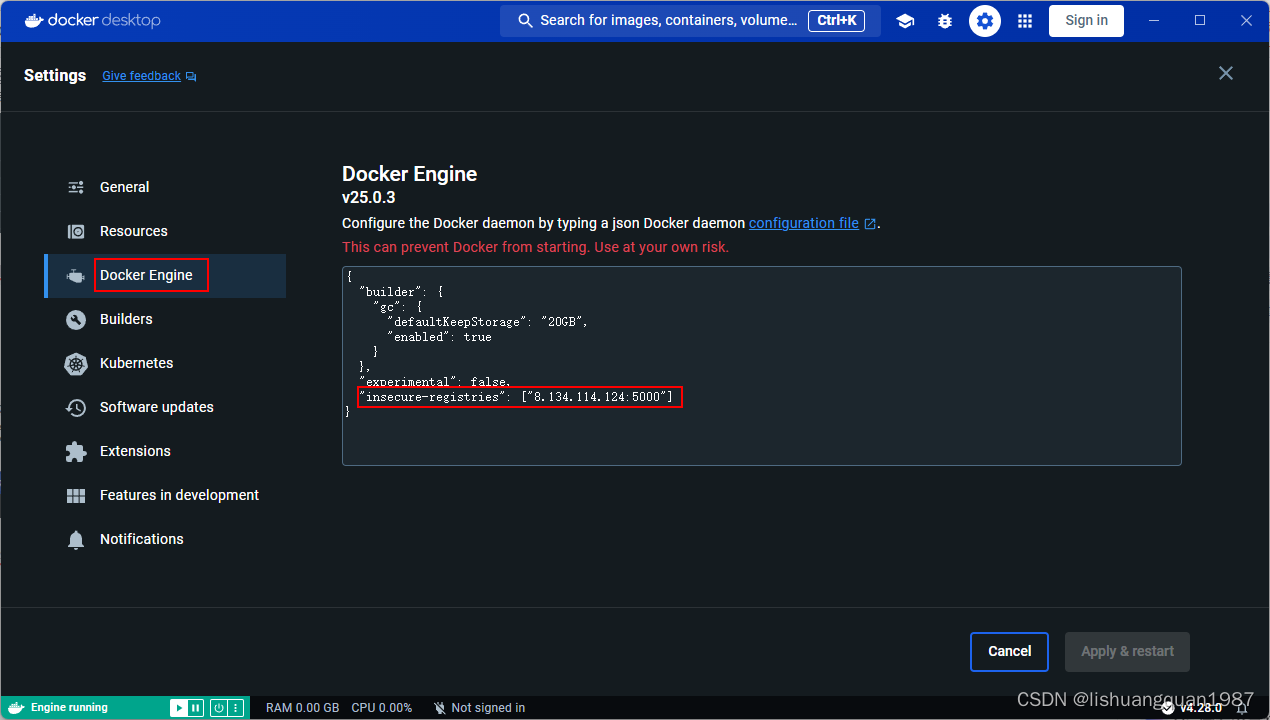Image resolution: width=1270 pixels, height=720 pixels.
Task: Click the external link icon beside configuration file
Action: (870, 224)
